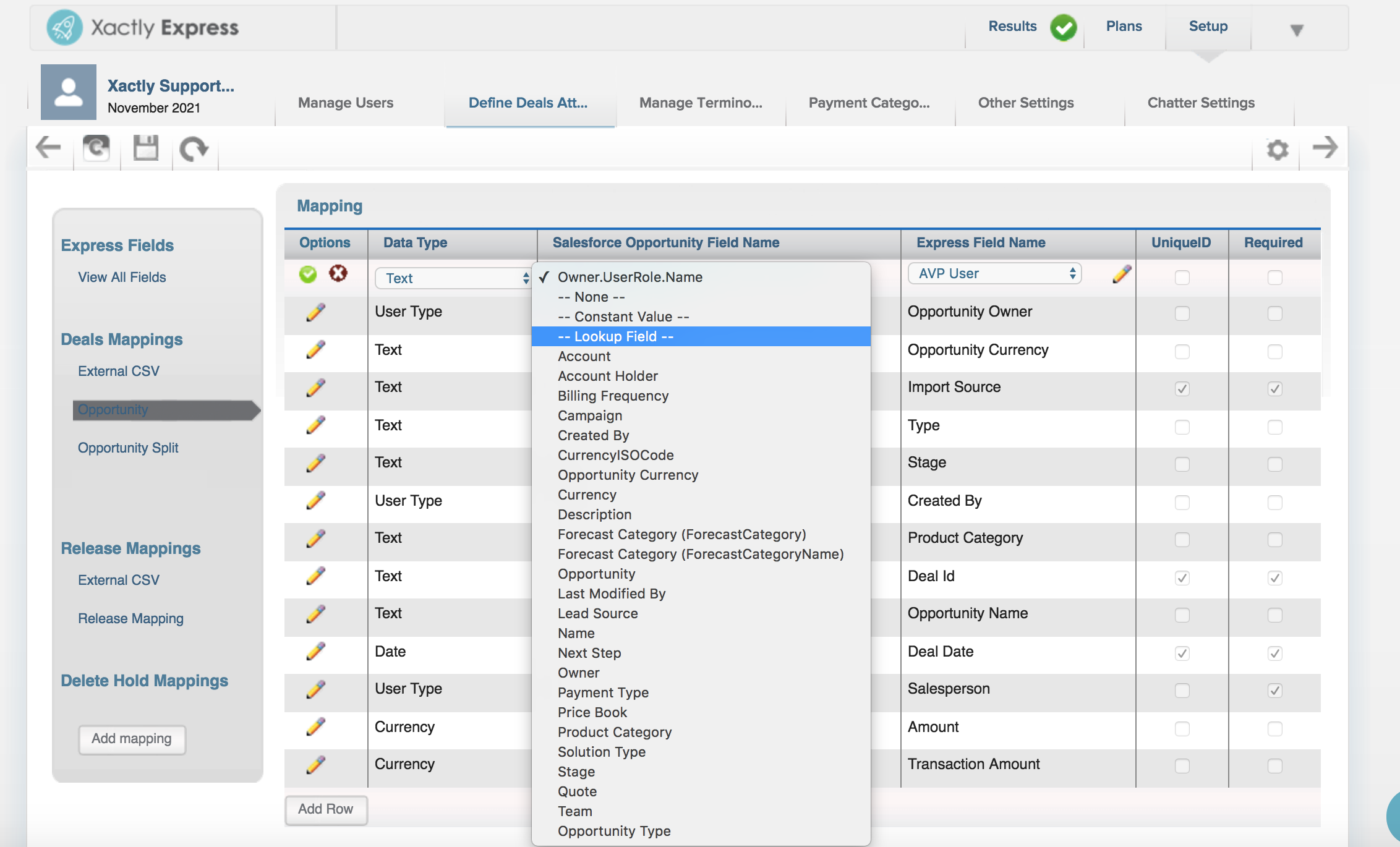The image size is (1400, 847).
Task: Toggle UniqueID checkbox for Deal Id
Action: (1182, 578)
